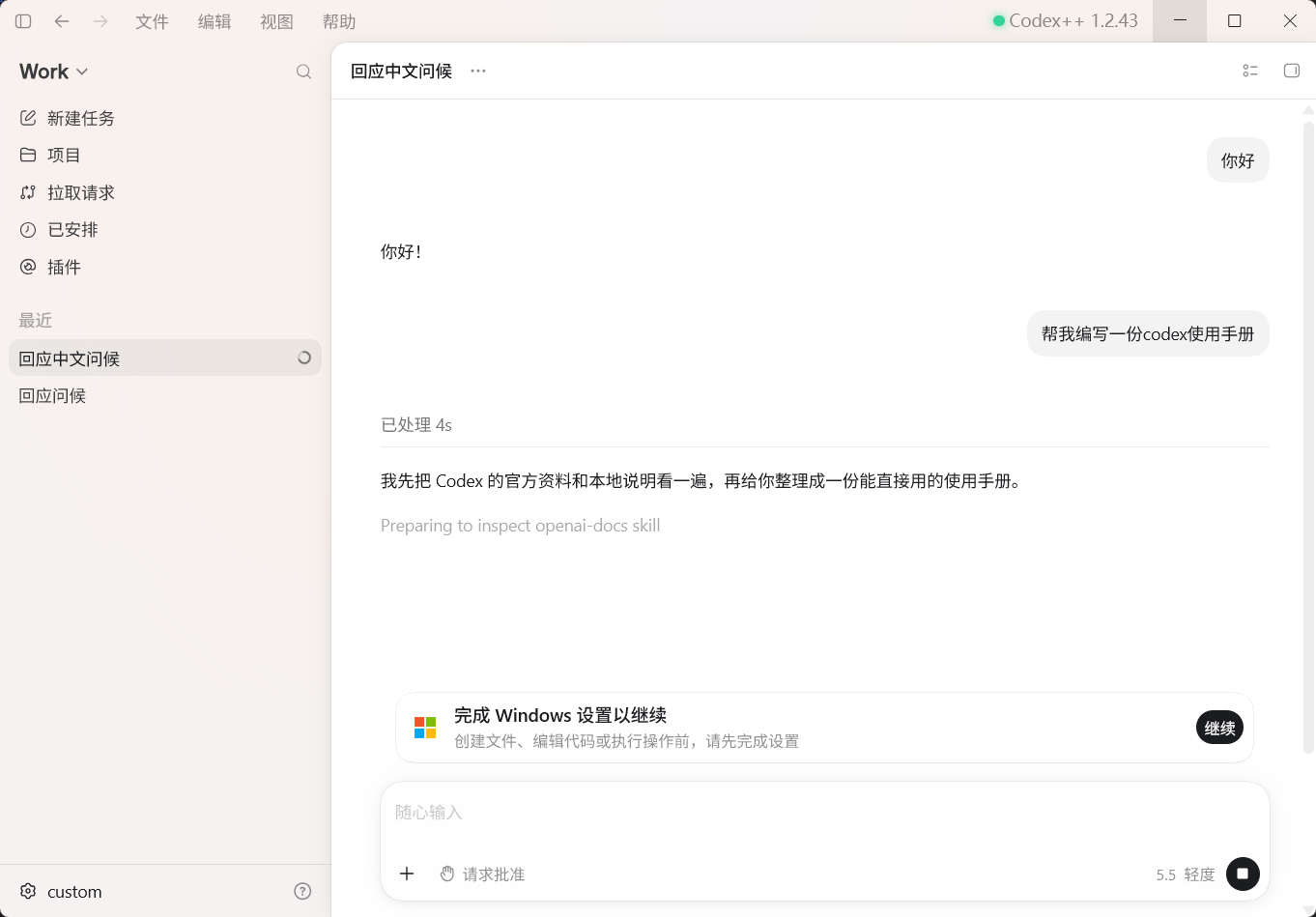
Task: Click the 最近 section label
Action: tap(36, 320)
